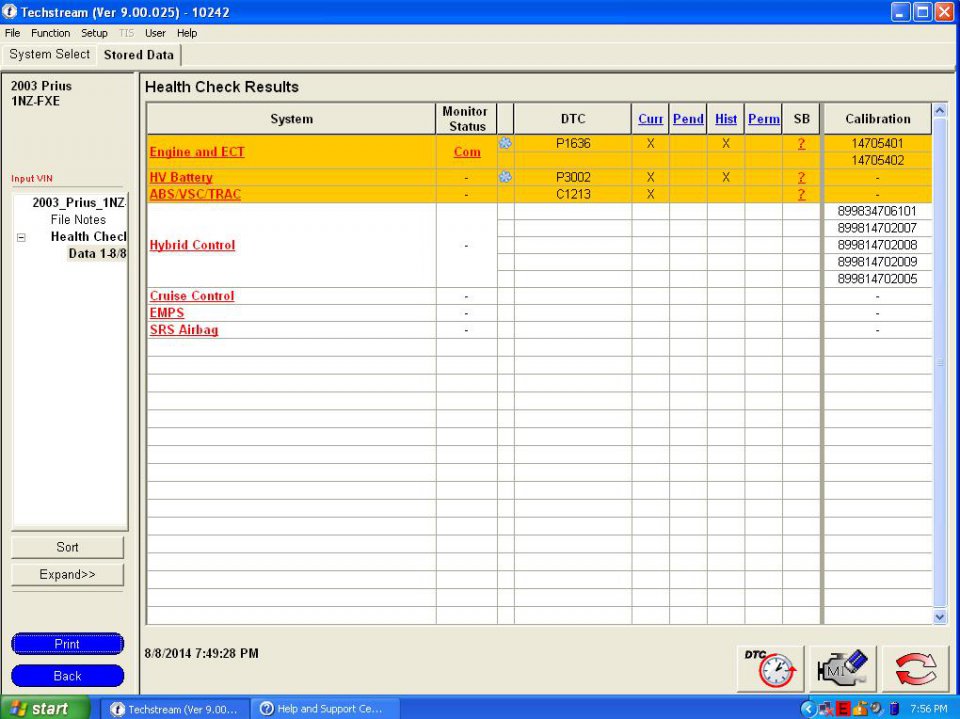Open the HV Battery system link
960x719 pixels.
pos(181,178)
